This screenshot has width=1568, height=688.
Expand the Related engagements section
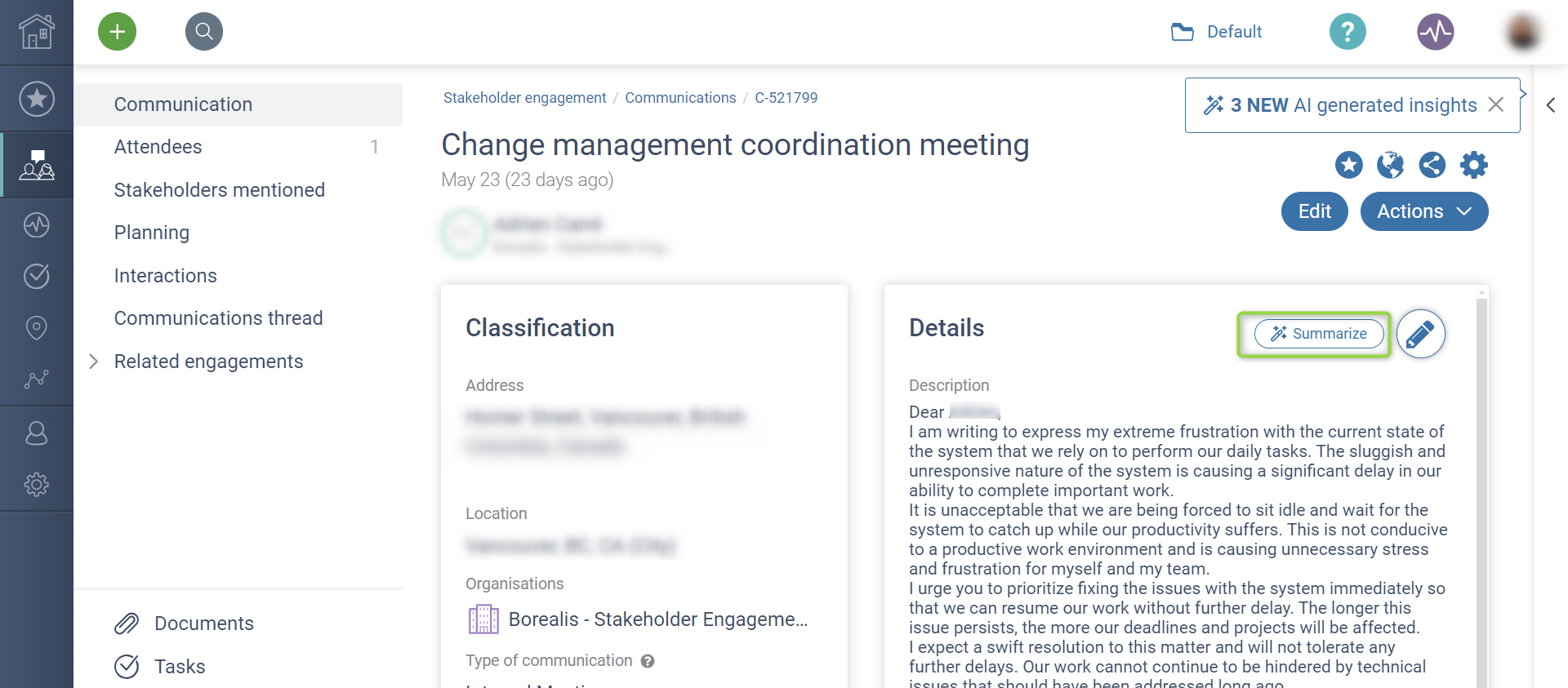tap(94, 362)
